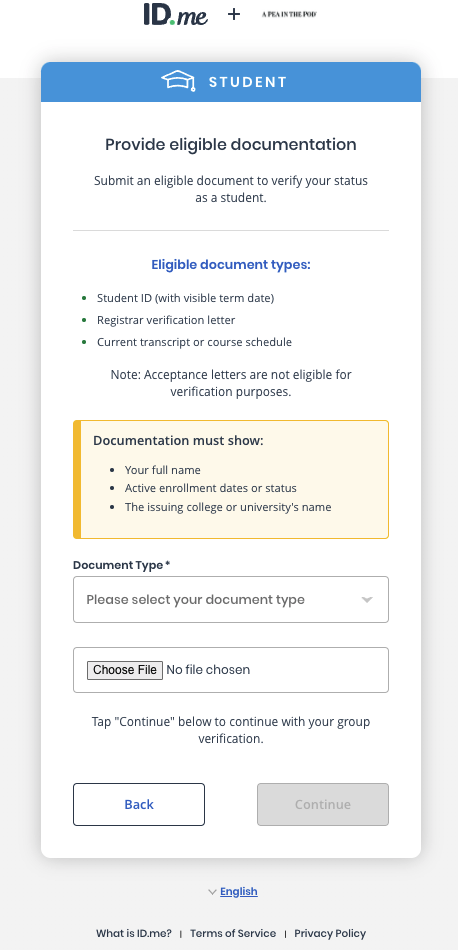The width and height of the screenshot is (458, 950).
Task: Click the plus sign between the logos
Action: click(234, 14)
